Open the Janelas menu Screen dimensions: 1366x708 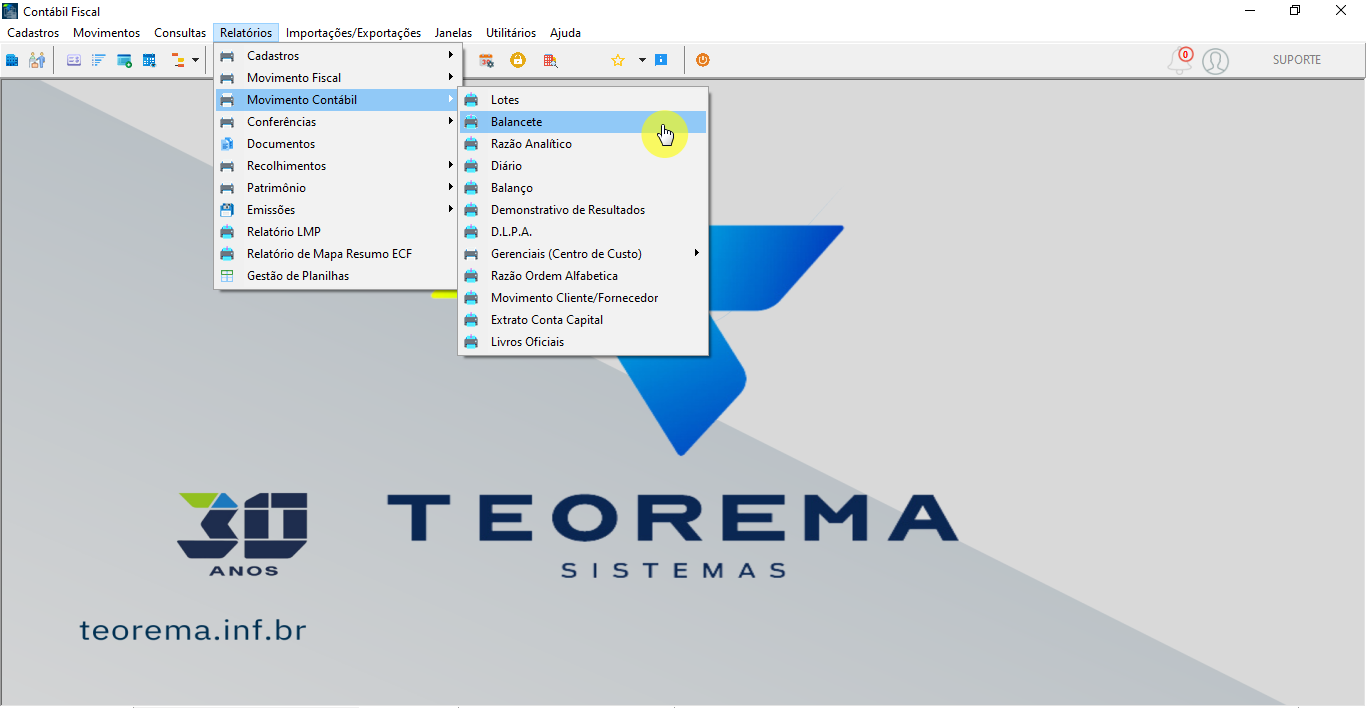453,33
